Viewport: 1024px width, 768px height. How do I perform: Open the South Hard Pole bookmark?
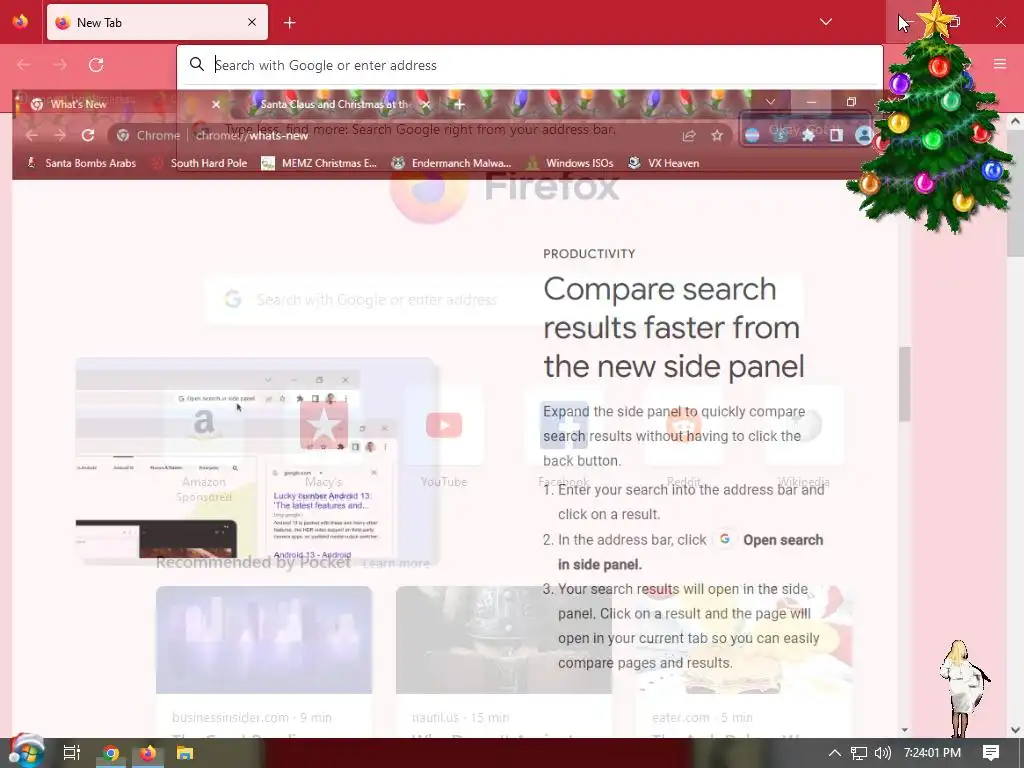200,163
